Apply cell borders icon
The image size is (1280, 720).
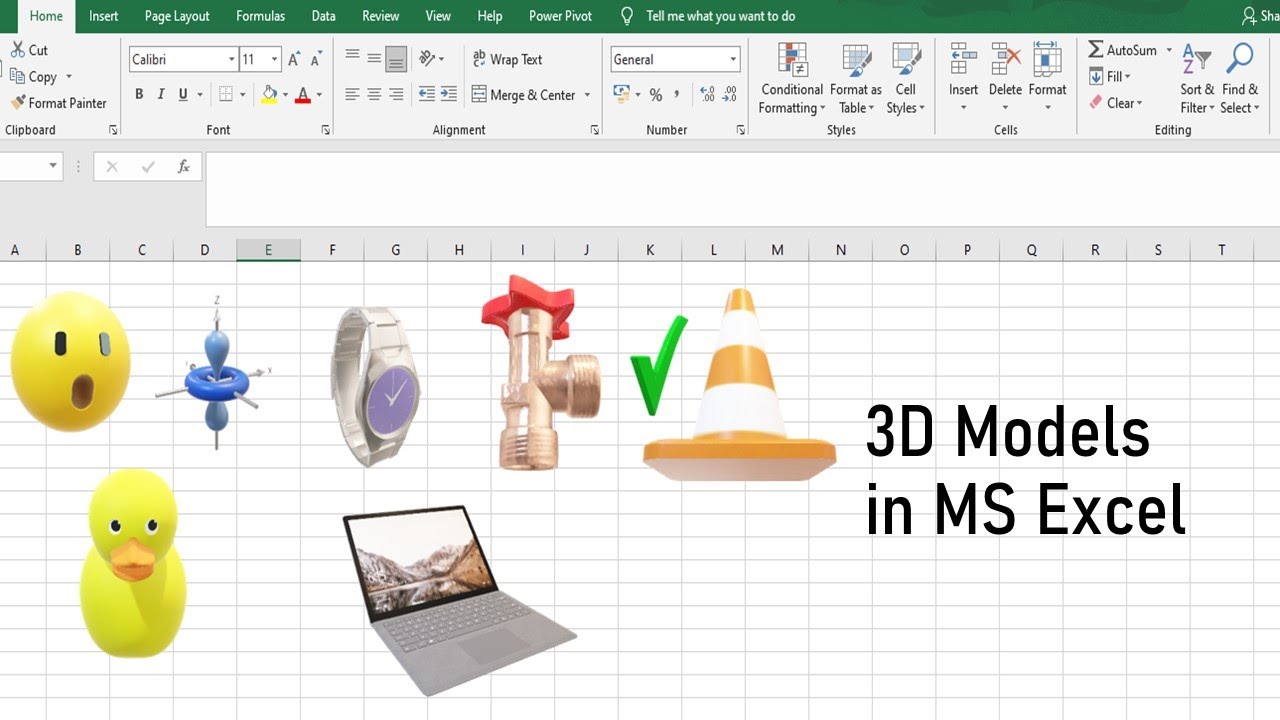pyautogui.click(x=226, y=95)
